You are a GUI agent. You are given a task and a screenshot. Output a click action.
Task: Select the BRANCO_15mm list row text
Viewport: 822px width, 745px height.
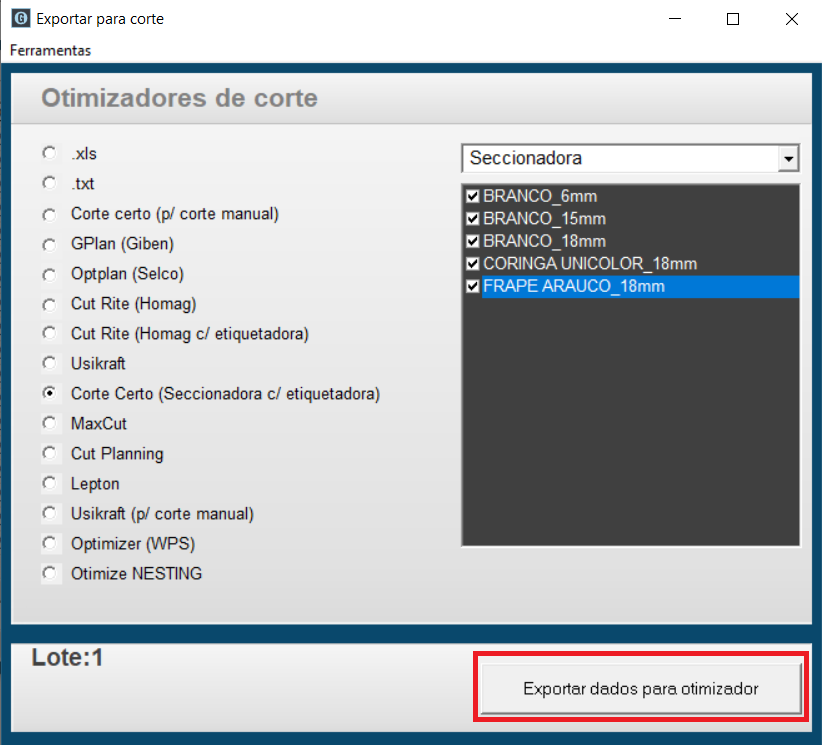tap(544, 219)
